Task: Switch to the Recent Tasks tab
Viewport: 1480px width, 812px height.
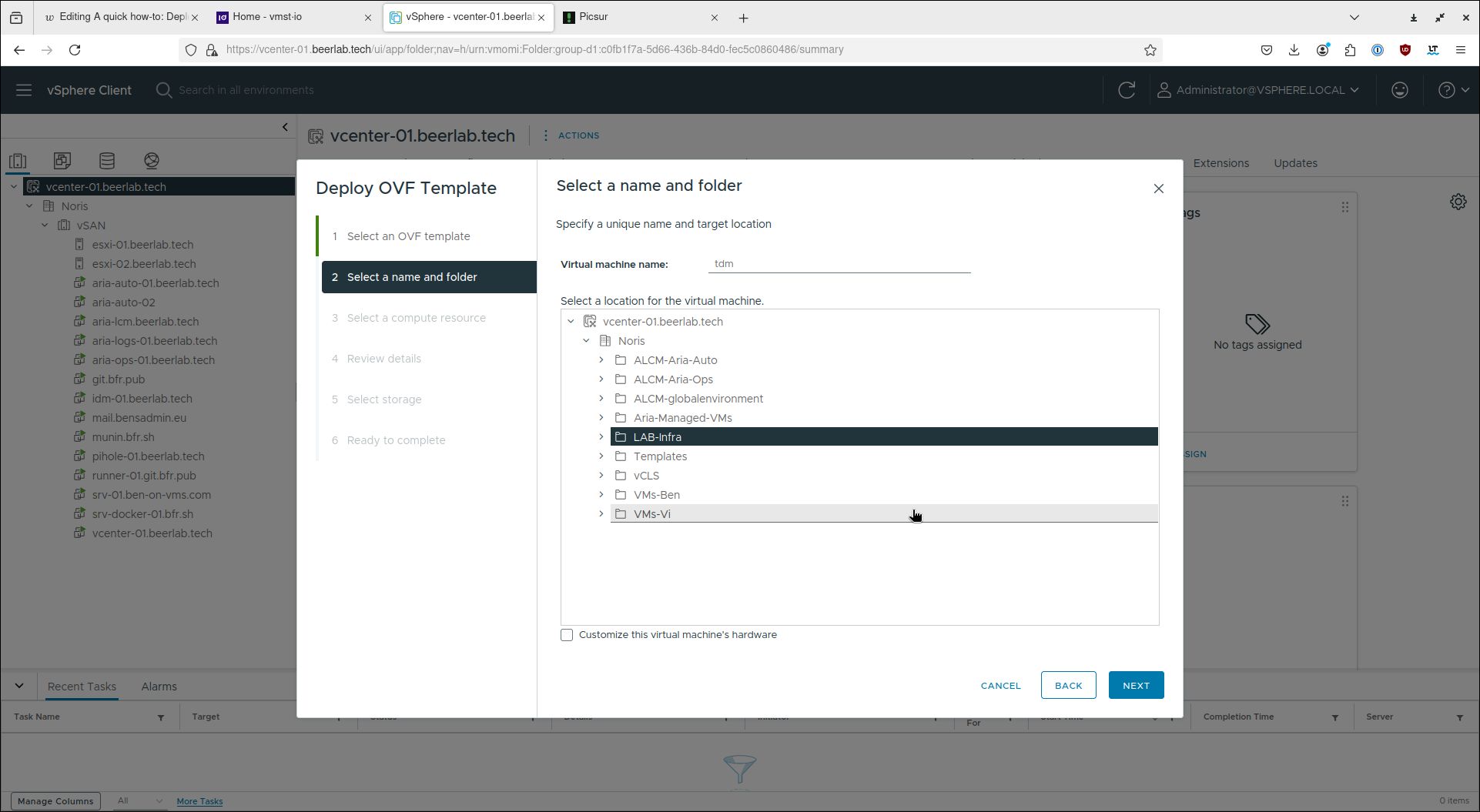Action: point(82,687)
